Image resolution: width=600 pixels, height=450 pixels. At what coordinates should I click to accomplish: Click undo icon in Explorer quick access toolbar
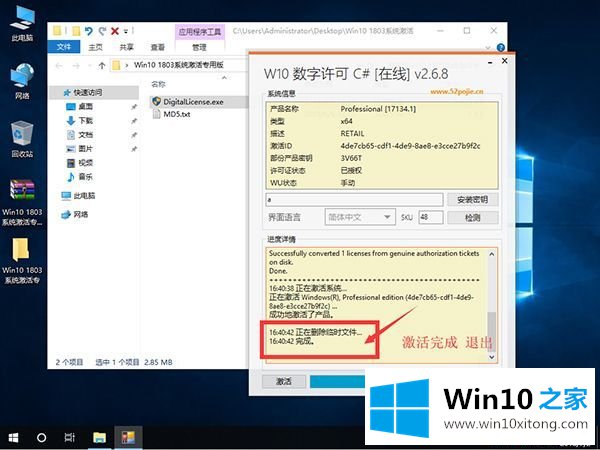89,31
